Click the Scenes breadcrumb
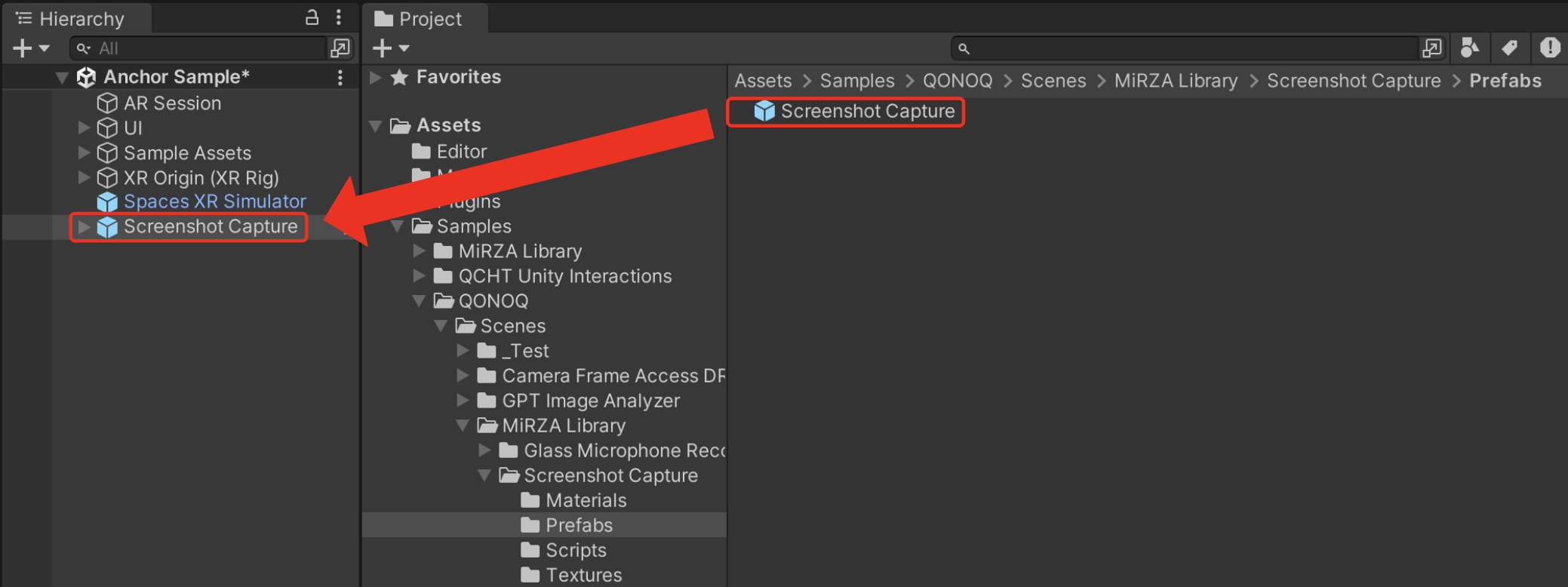 point(1053,81)
